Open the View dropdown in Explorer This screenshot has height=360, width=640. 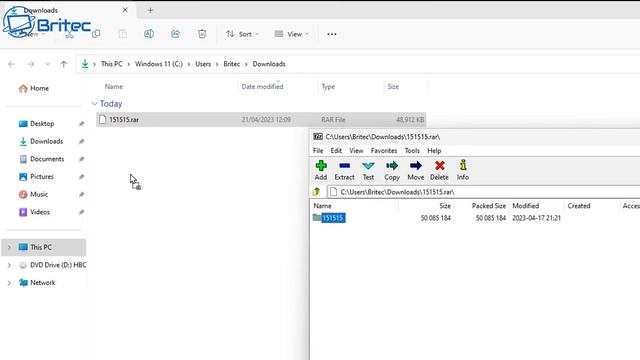click(x=291, y=34)
